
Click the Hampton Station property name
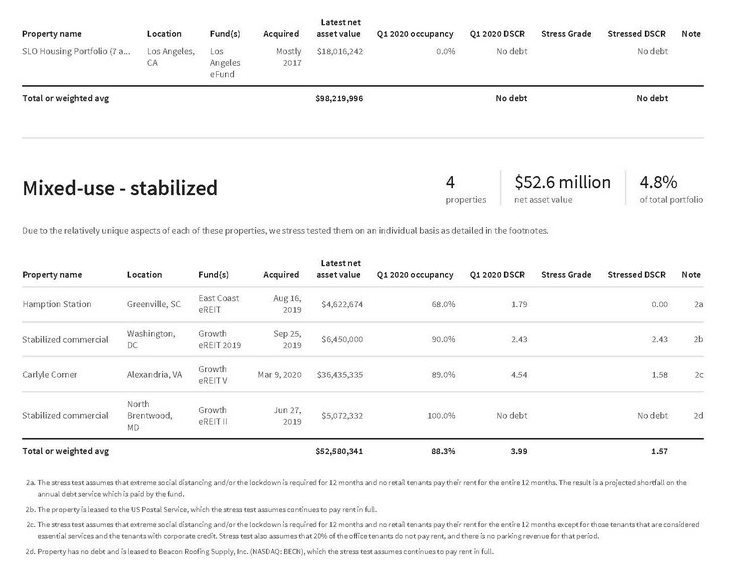56,304
